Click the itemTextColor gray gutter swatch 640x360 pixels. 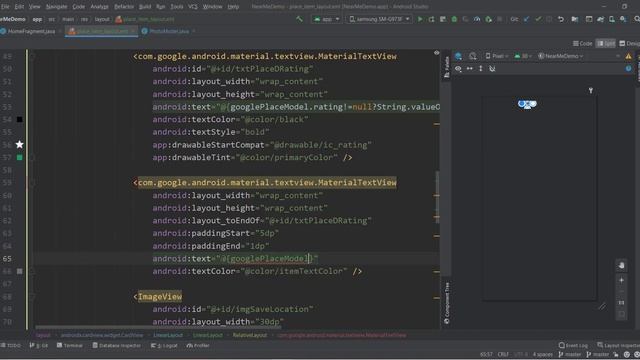pyautogui.click(x=20, y=271)
